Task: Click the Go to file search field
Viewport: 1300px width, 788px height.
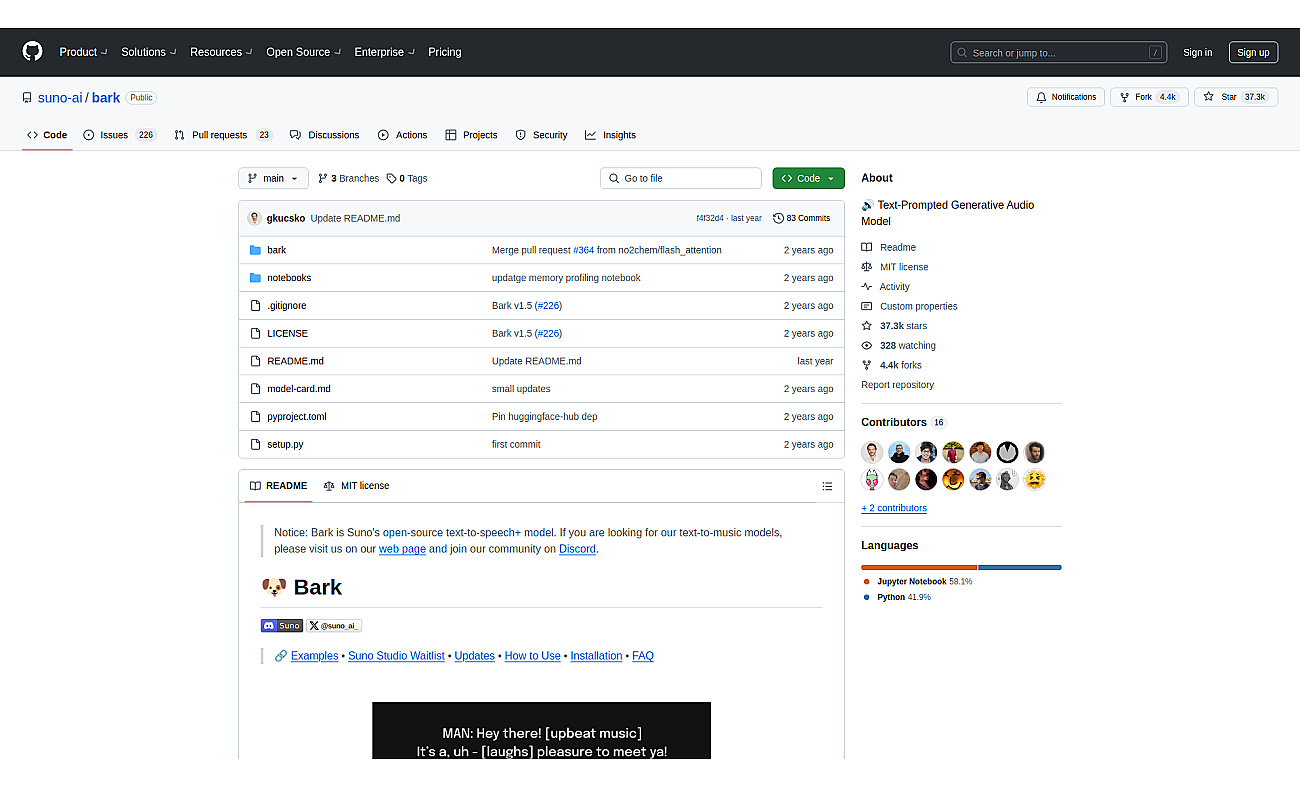Action: 681,178
